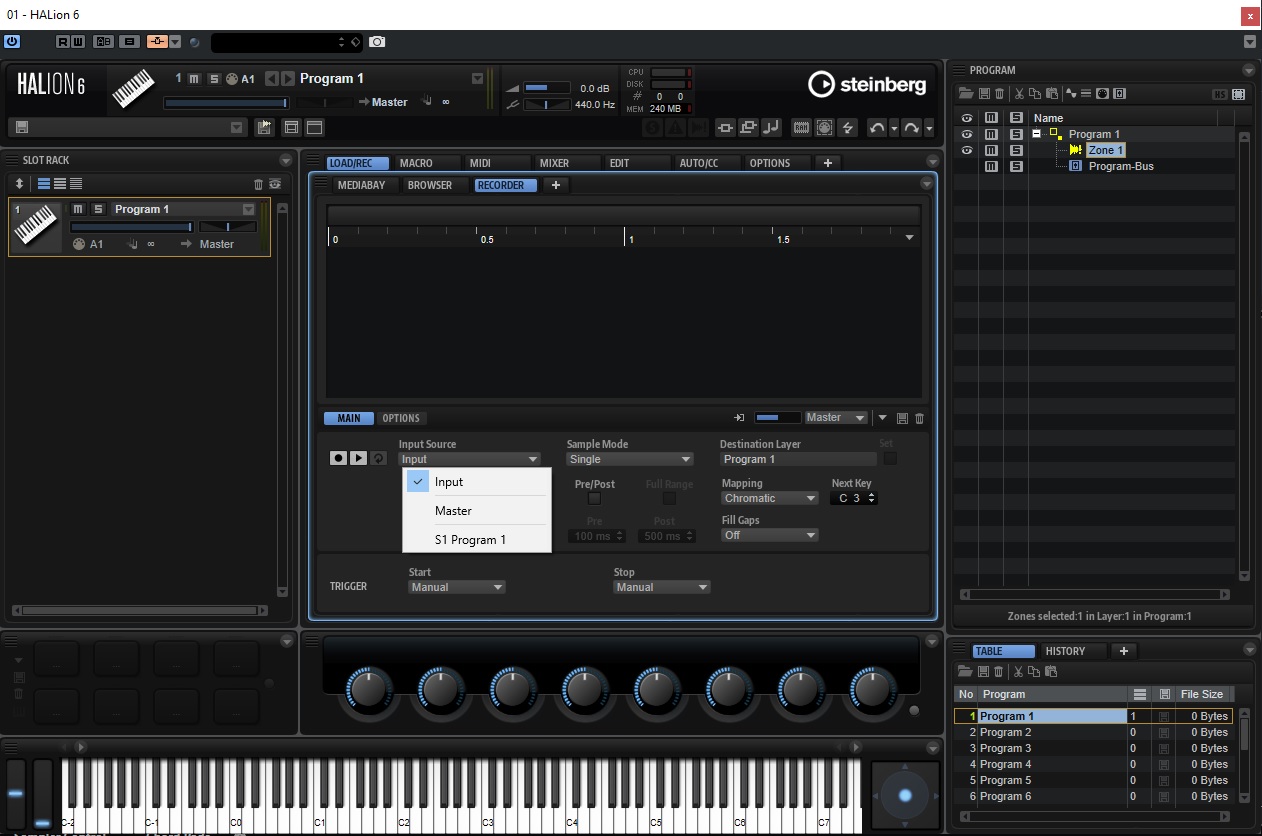This screenshot has height=836, width=1262.
Task: Click the musical notes toolbar icon
Action: point(771,127)
